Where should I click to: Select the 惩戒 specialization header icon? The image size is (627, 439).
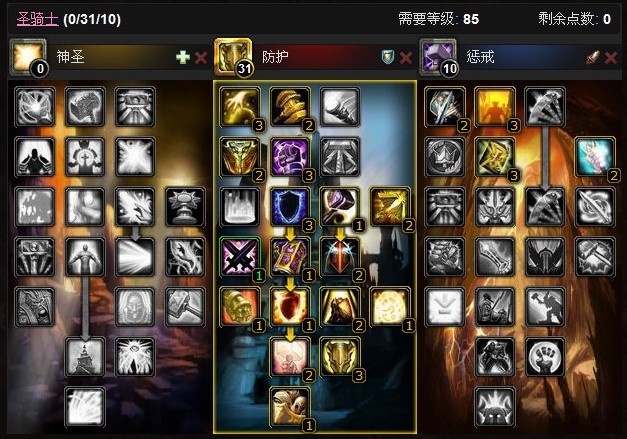[438, 57]
